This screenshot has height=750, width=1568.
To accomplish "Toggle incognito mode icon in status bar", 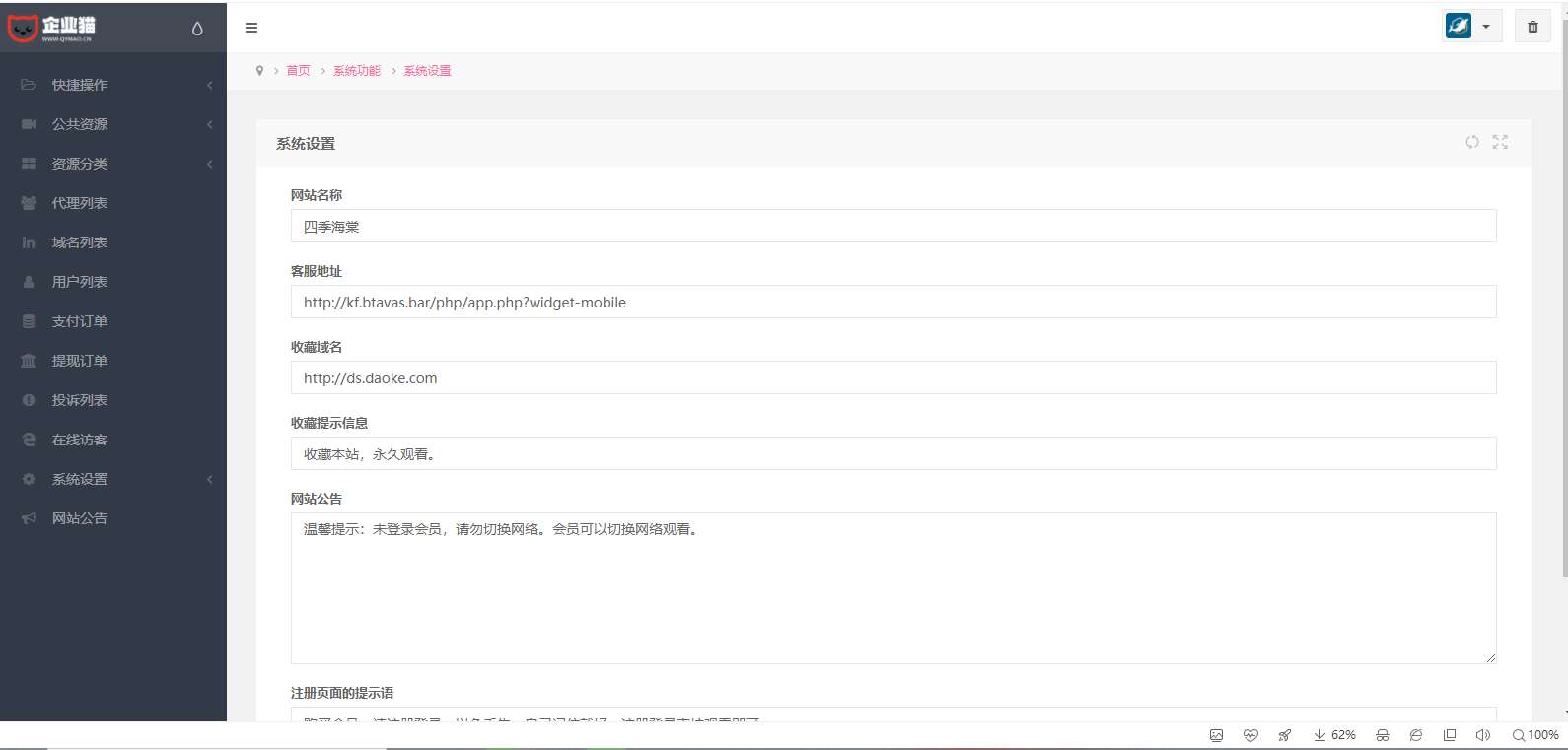I will [x=1383, y=735].
